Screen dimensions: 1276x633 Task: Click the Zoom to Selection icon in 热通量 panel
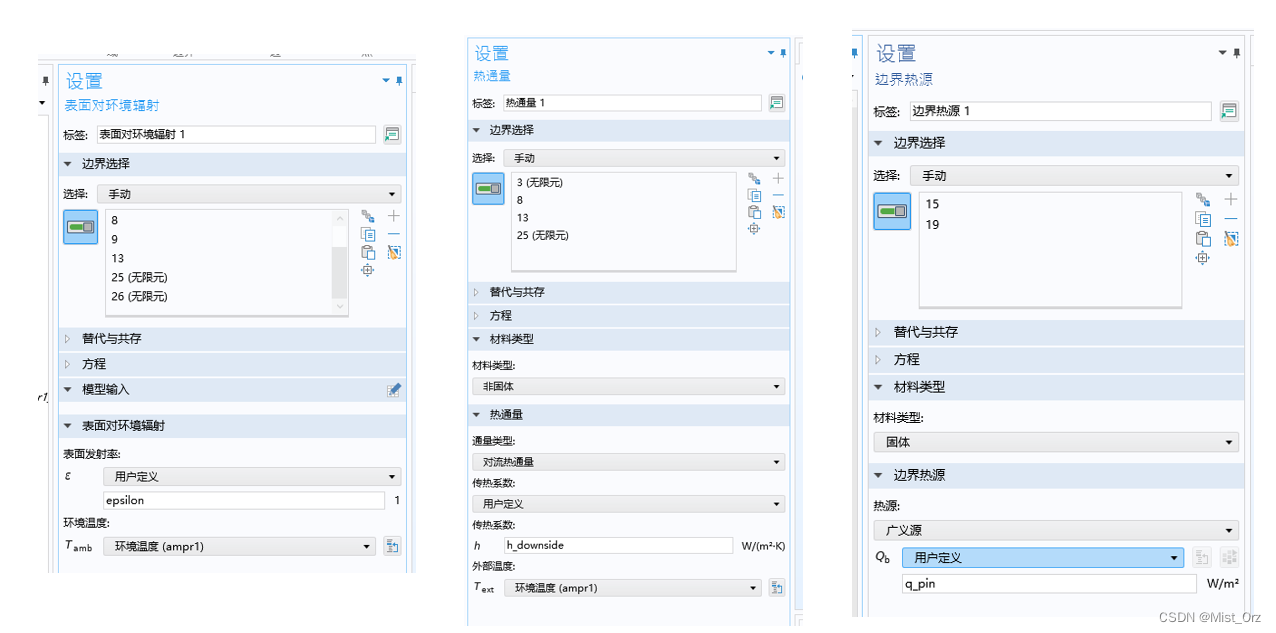click(754, 228)
